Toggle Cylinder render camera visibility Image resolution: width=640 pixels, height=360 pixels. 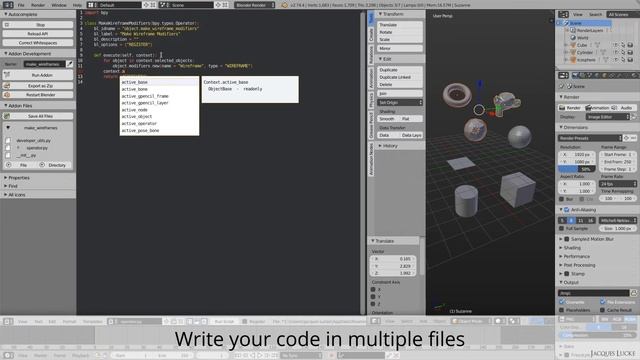630,52
